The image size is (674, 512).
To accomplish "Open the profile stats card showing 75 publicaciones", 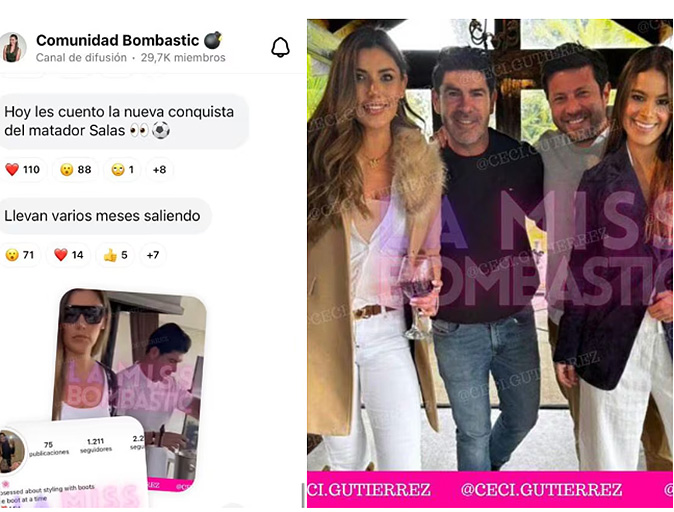I will tap(72, 463).
